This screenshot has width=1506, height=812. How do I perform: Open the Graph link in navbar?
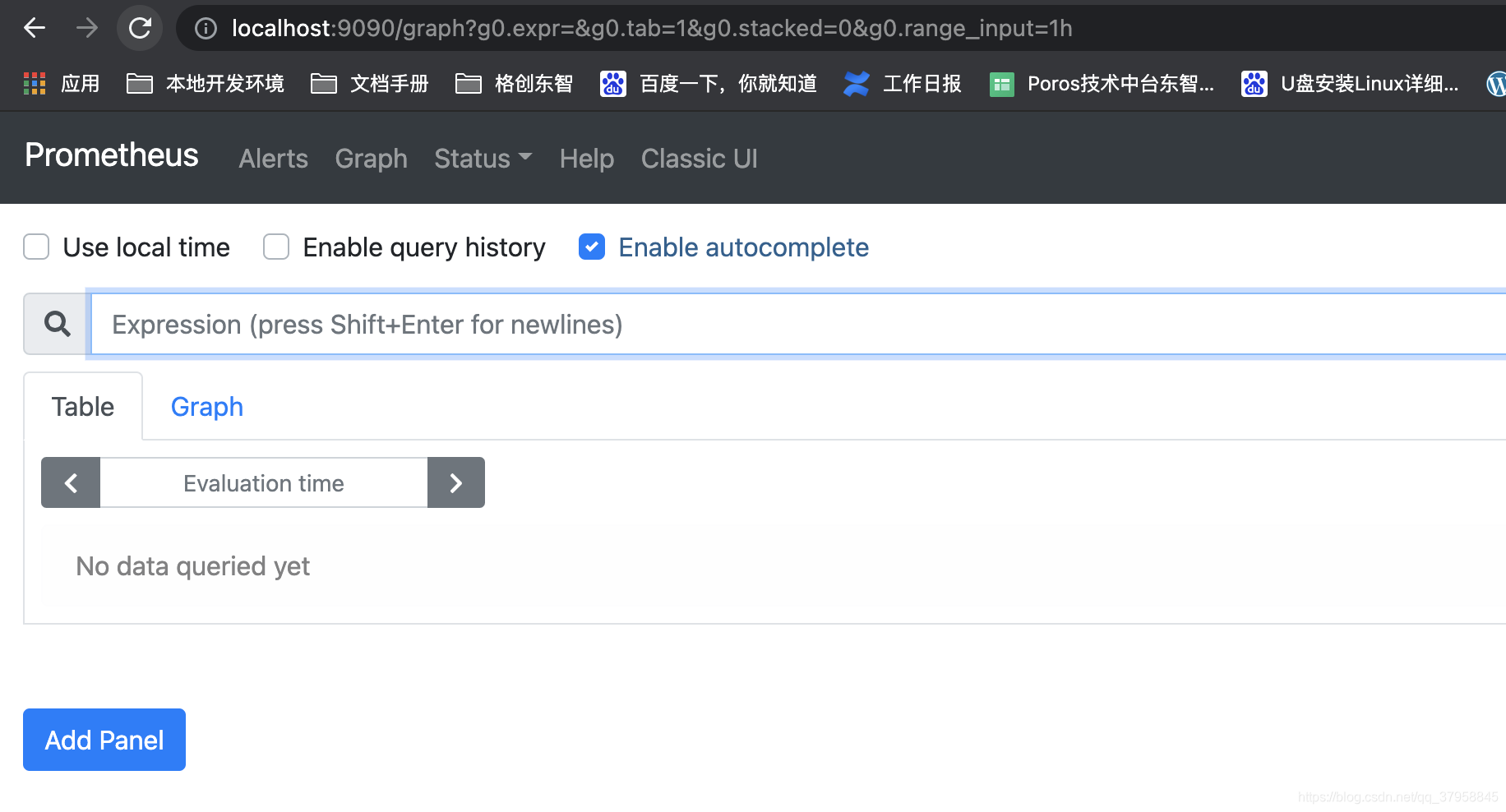(x=371, y=158)
